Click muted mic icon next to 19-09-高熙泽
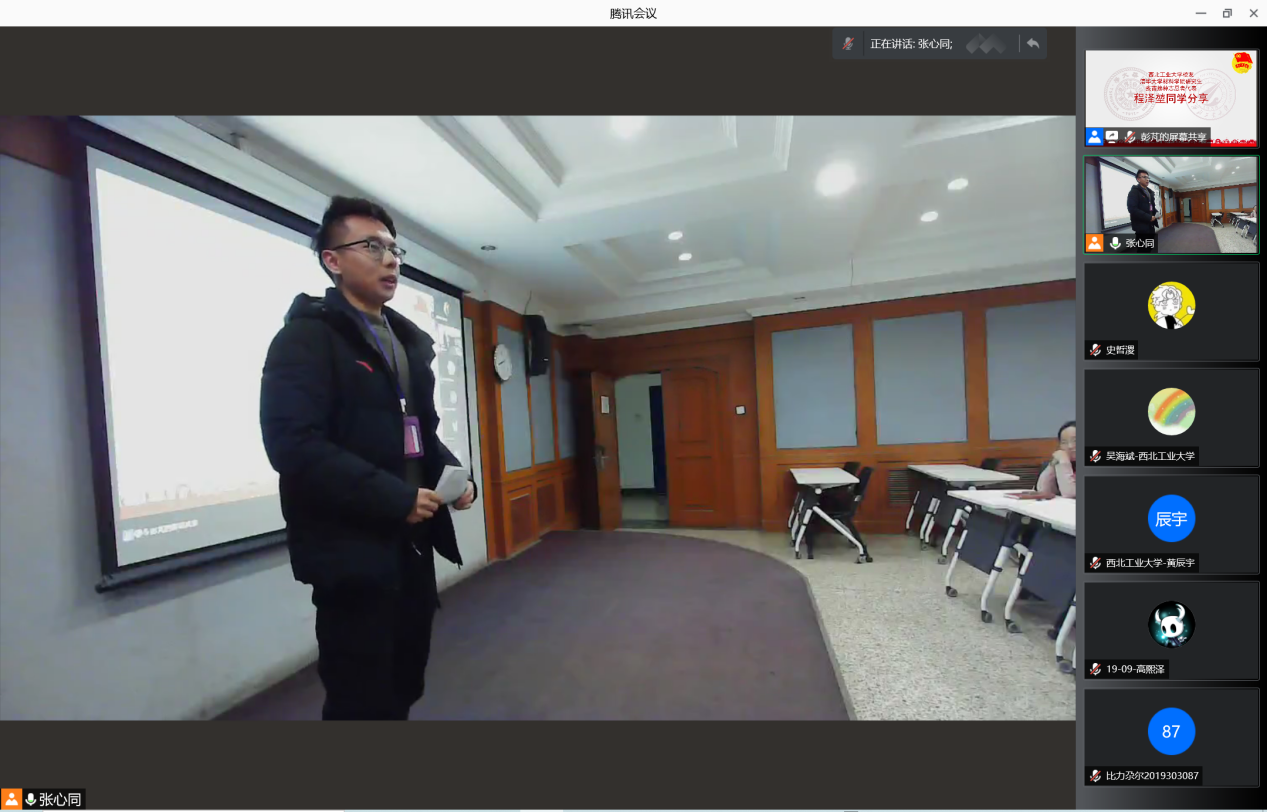Screen dimensions: 1267x812 1096,669
